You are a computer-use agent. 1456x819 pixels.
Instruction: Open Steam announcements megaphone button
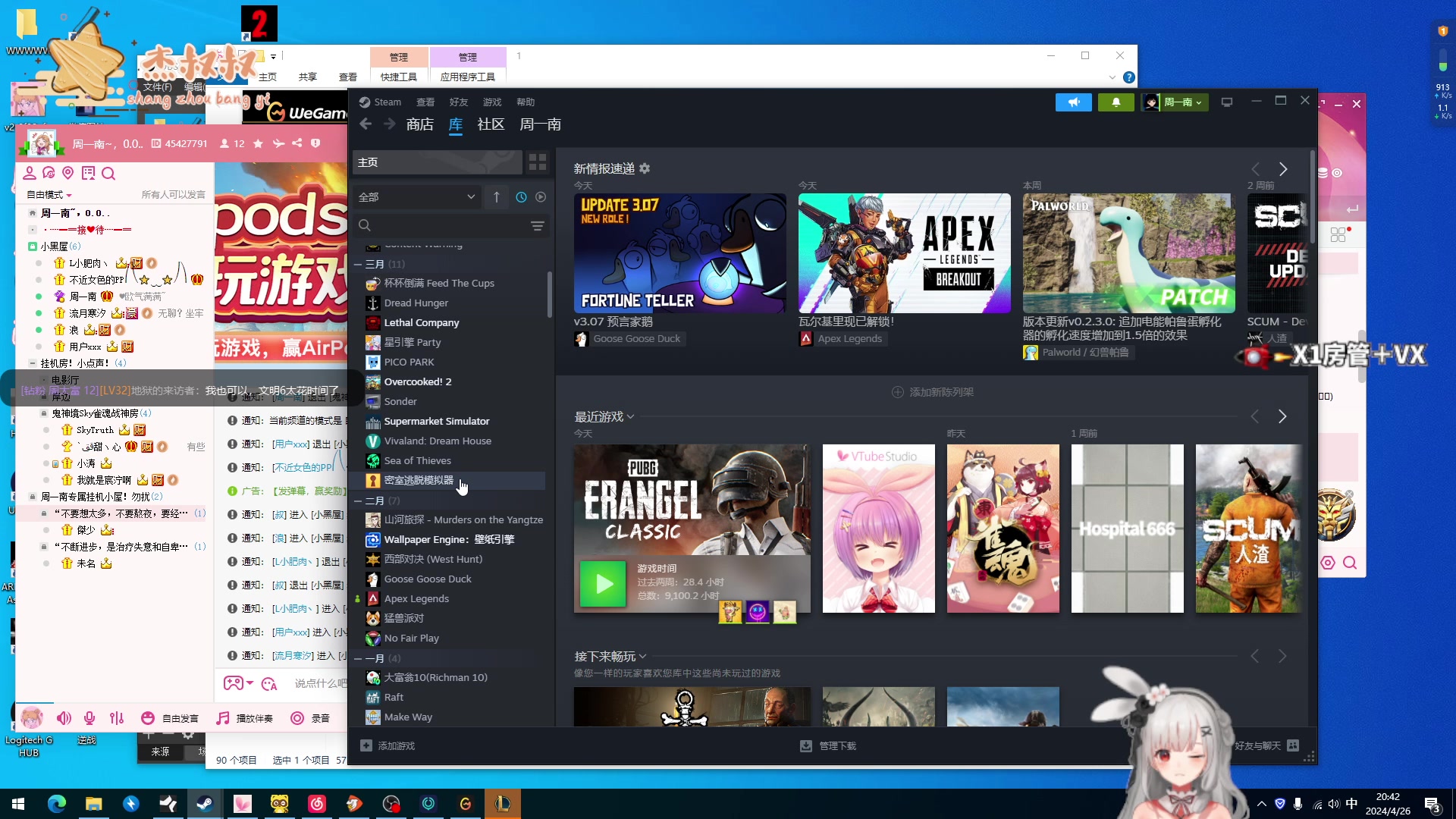coord(1073,102)
